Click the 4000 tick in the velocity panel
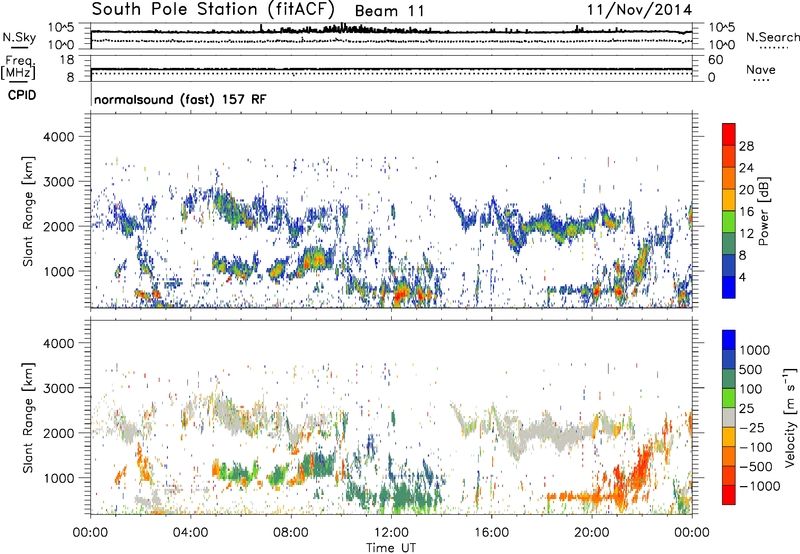Image resolution: width=800 pixels, height=554 pixels. 59,343
